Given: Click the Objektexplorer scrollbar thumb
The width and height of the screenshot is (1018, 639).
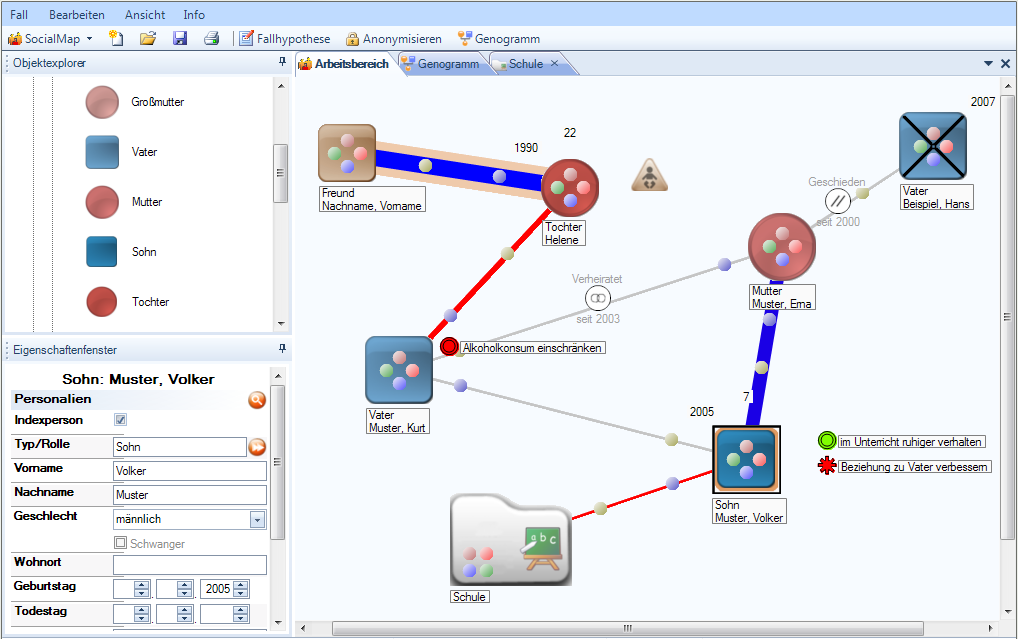Looking at the screenshot, I should click(x=280, y=173).
